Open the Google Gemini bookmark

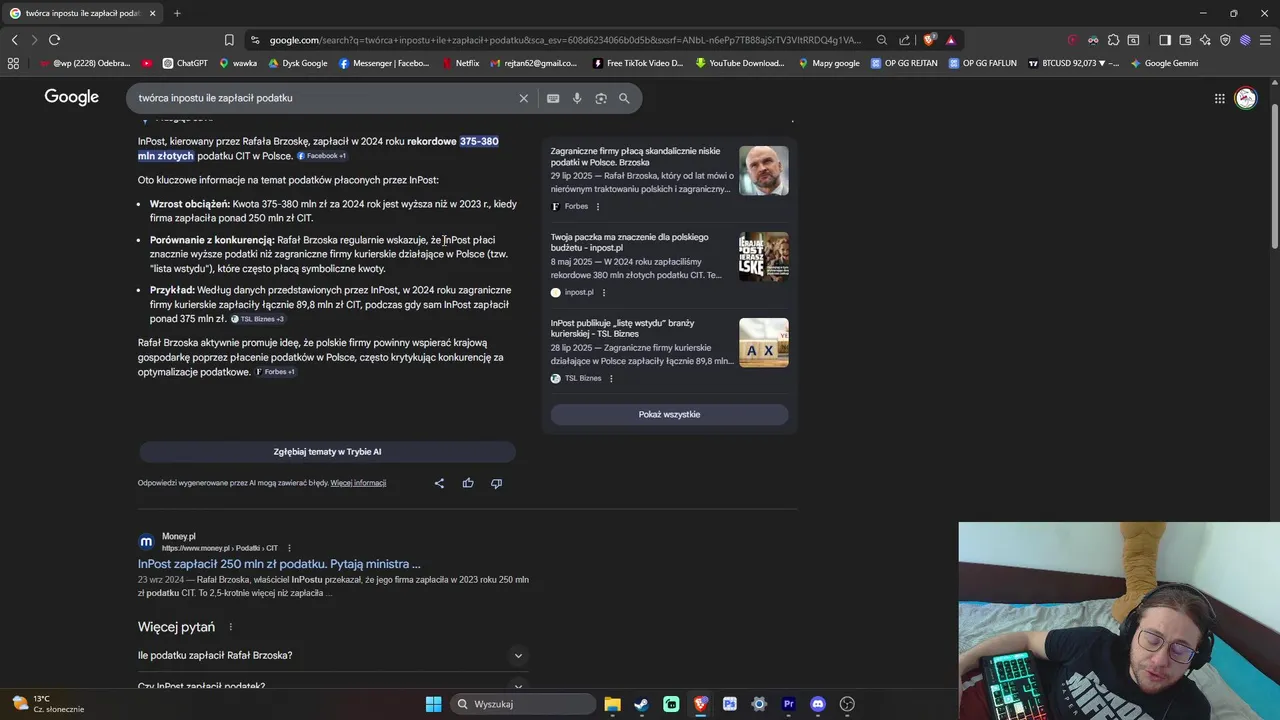click(x=1164, y=63)
